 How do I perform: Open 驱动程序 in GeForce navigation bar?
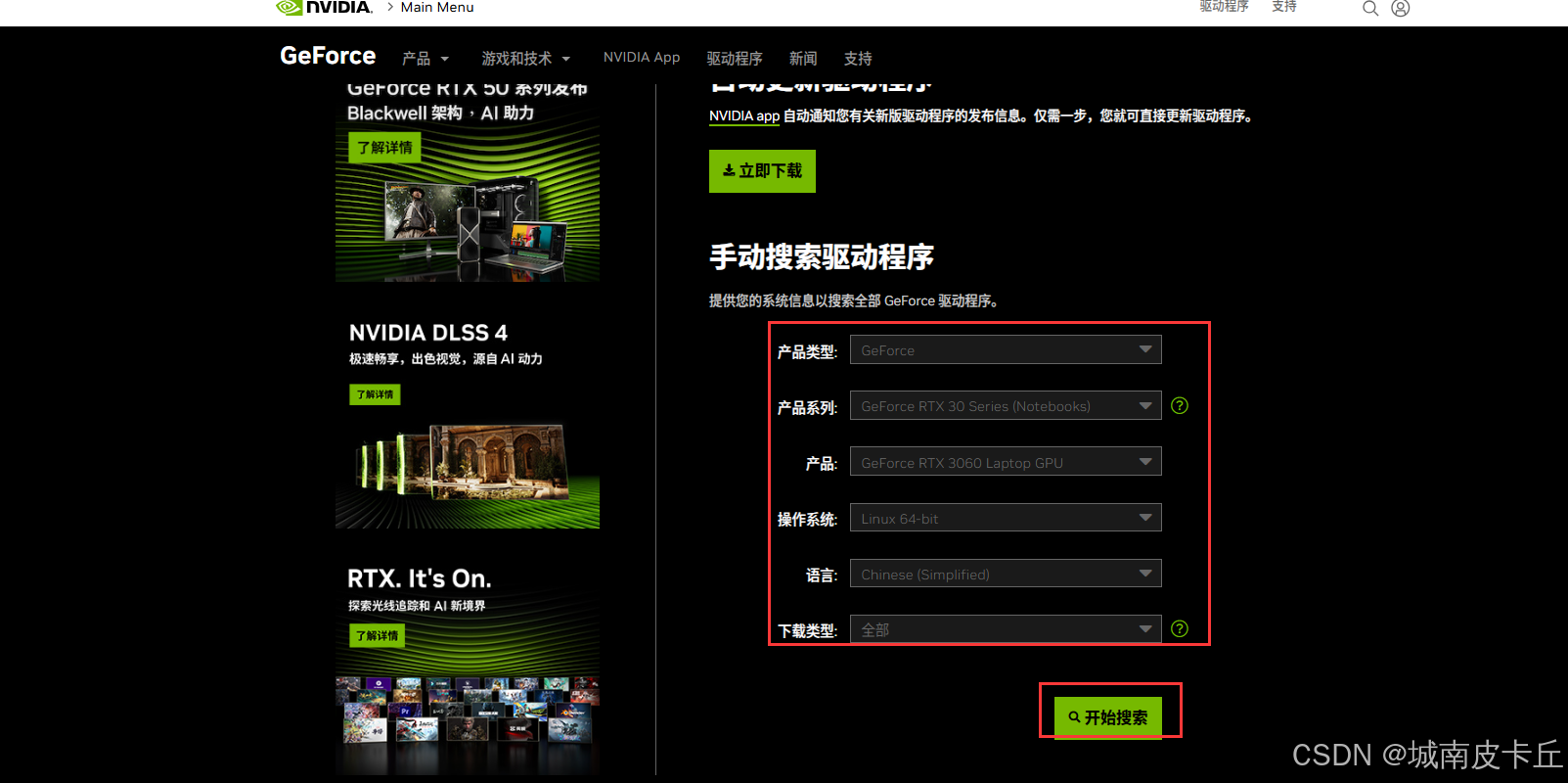[x=735, y=59]
